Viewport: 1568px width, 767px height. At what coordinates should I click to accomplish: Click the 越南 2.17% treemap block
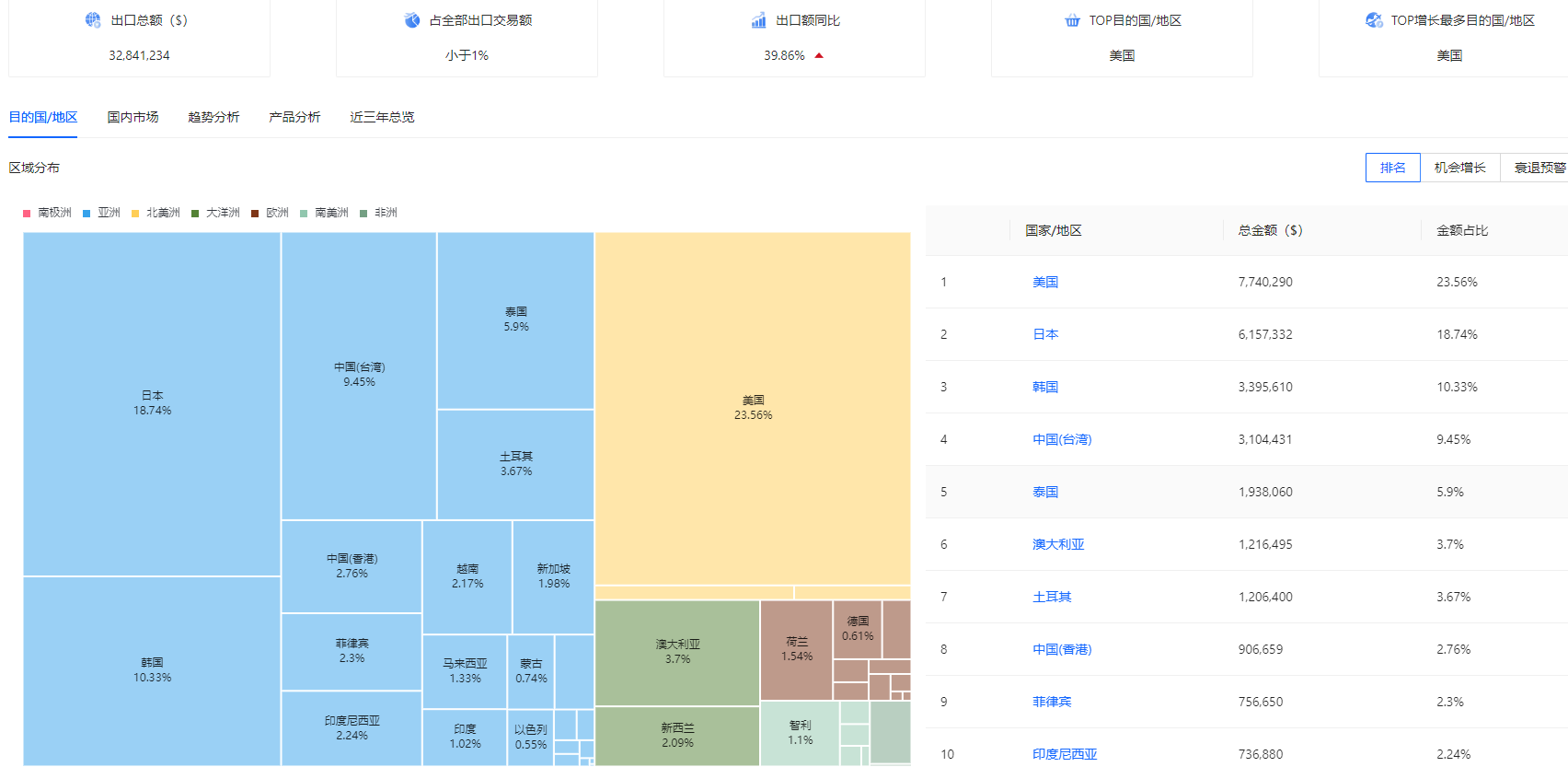[x=467, y=576]
